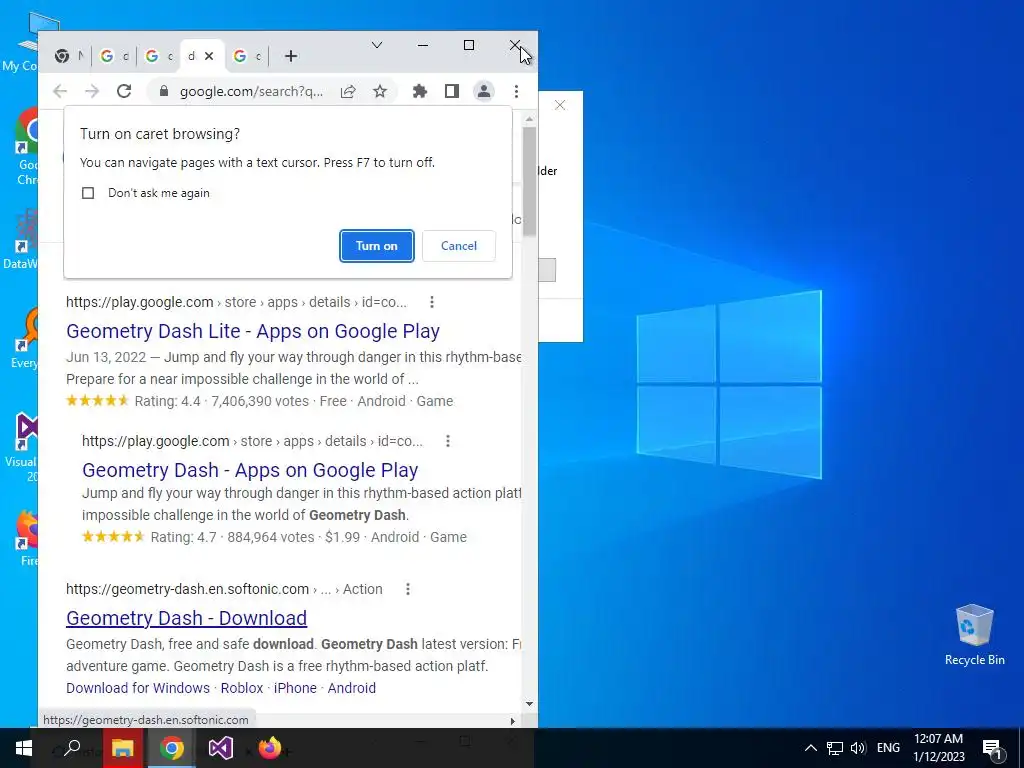Open the volume speaker tray icon
The height and width of the screenshot is (768, 1024).
[x=858, y=748]
